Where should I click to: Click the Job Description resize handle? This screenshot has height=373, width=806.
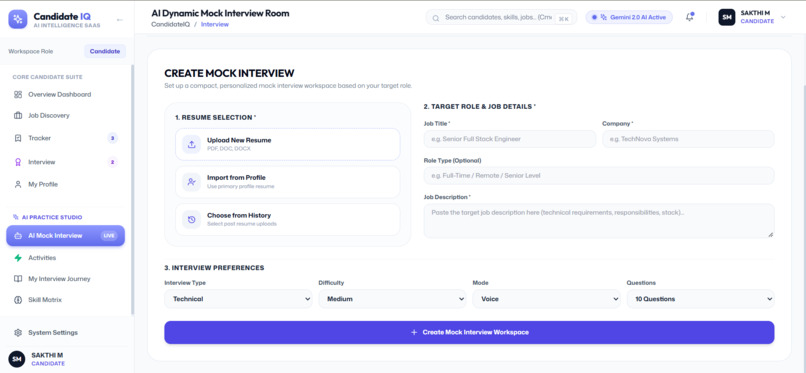tap(770, 234)
